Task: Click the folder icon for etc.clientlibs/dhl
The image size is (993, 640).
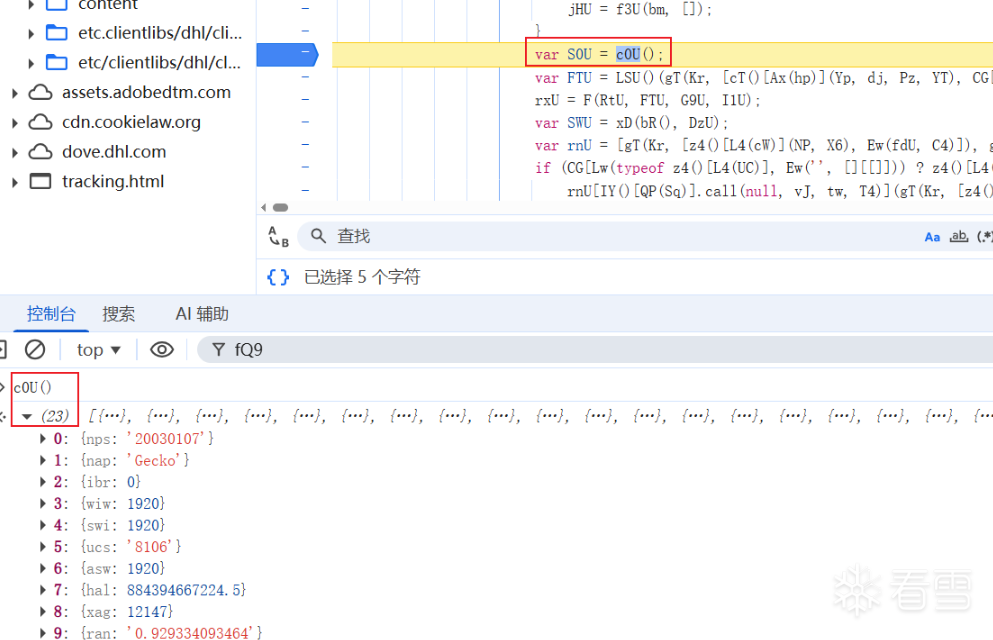Action: tap(57, 33)
